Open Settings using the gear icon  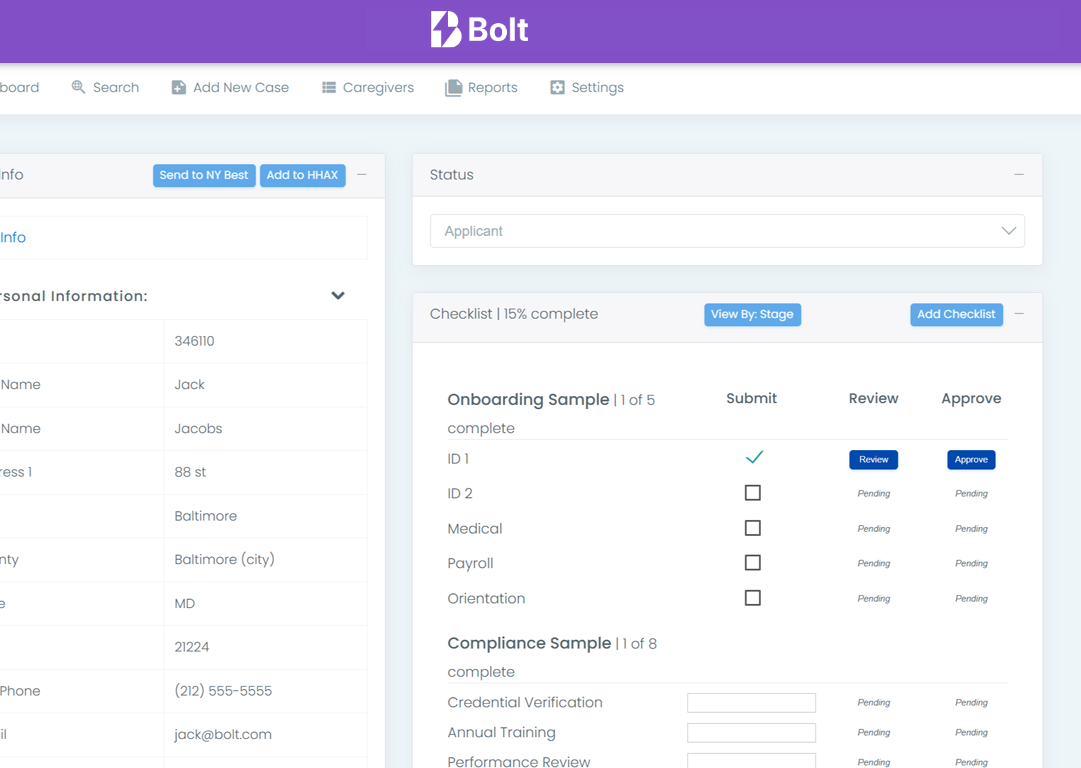tap(556, 87)
